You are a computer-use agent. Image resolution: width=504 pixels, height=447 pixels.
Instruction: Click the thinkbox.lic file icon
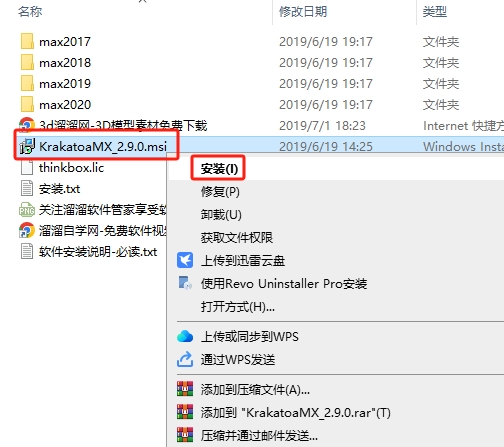[x=27, y=168]
